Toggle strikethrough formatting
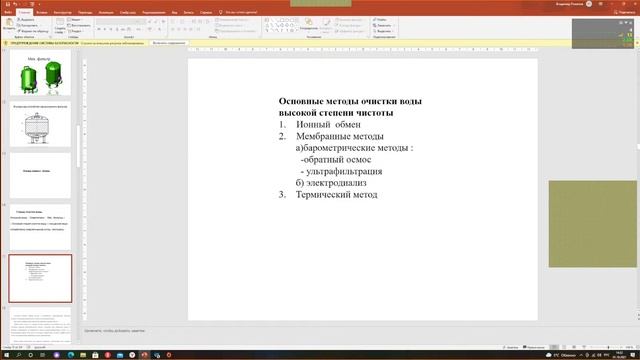The height and width of the screenshot is (360, 640). pos(123,29)
